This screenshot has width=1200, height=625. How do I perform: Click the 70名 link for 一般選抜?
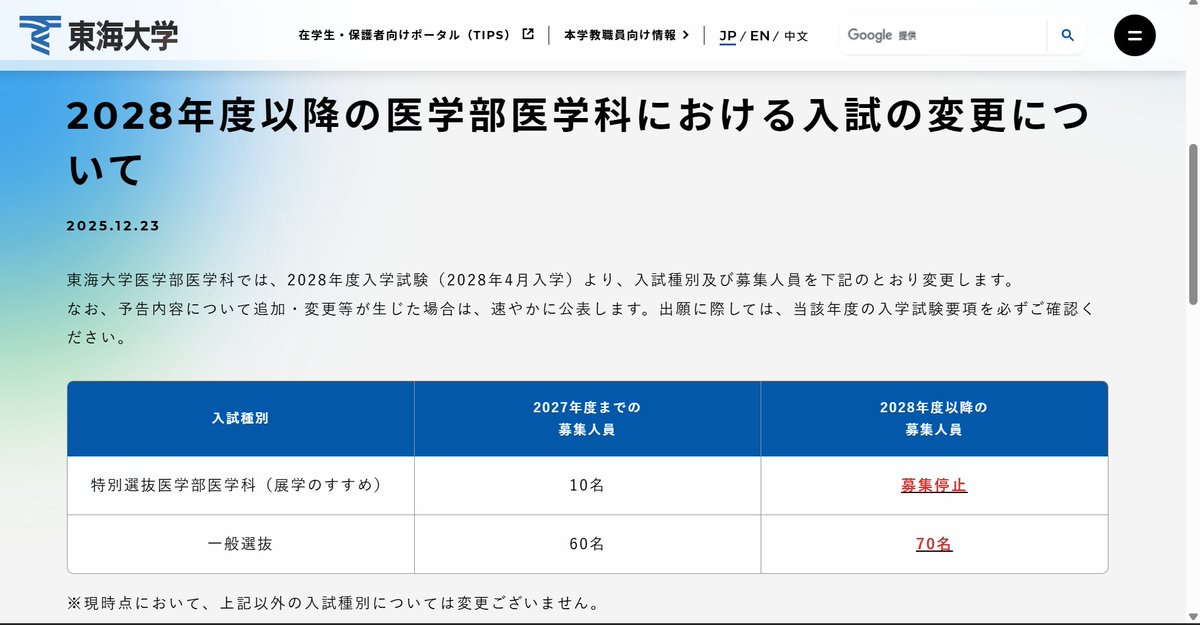click(932, 543)
